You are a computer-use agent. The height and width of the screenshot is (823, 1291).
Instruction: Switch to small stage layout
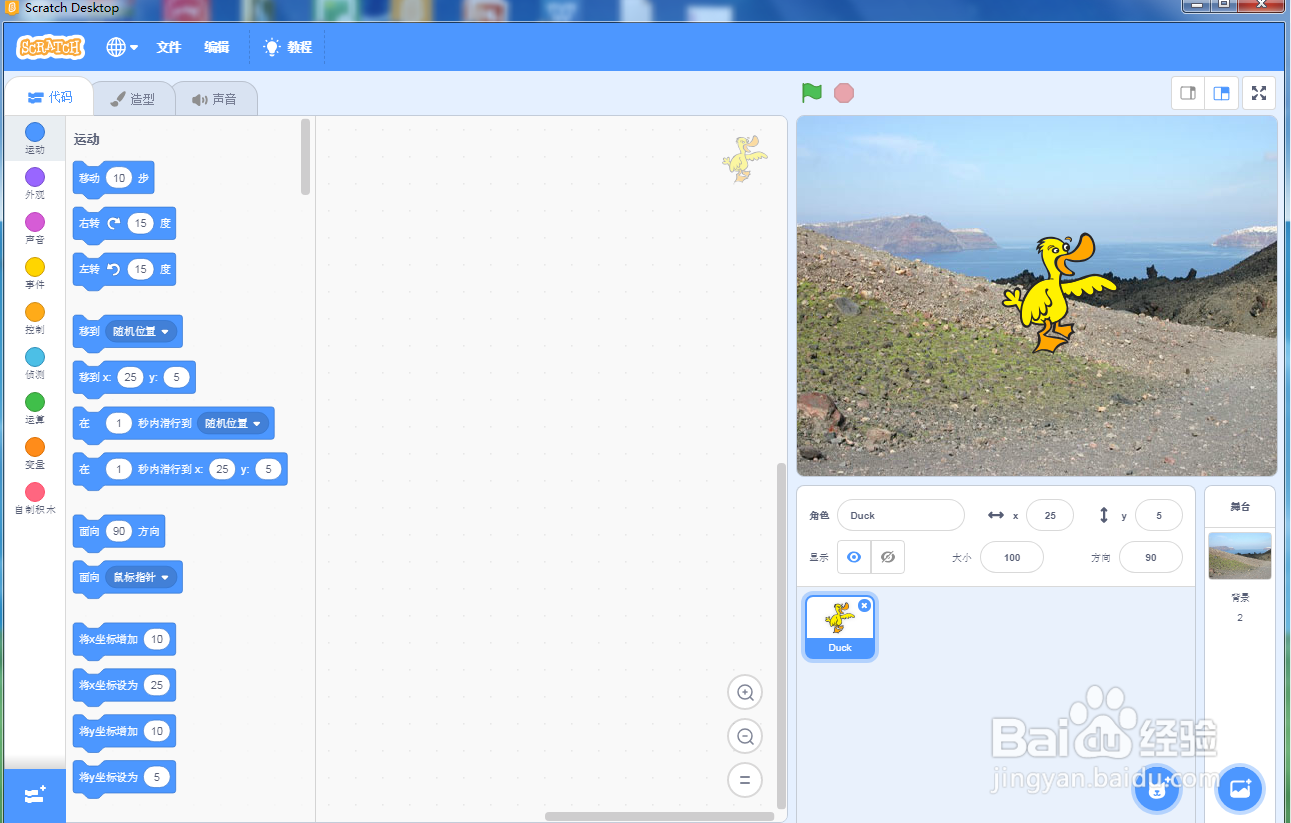coord(1188,93)
